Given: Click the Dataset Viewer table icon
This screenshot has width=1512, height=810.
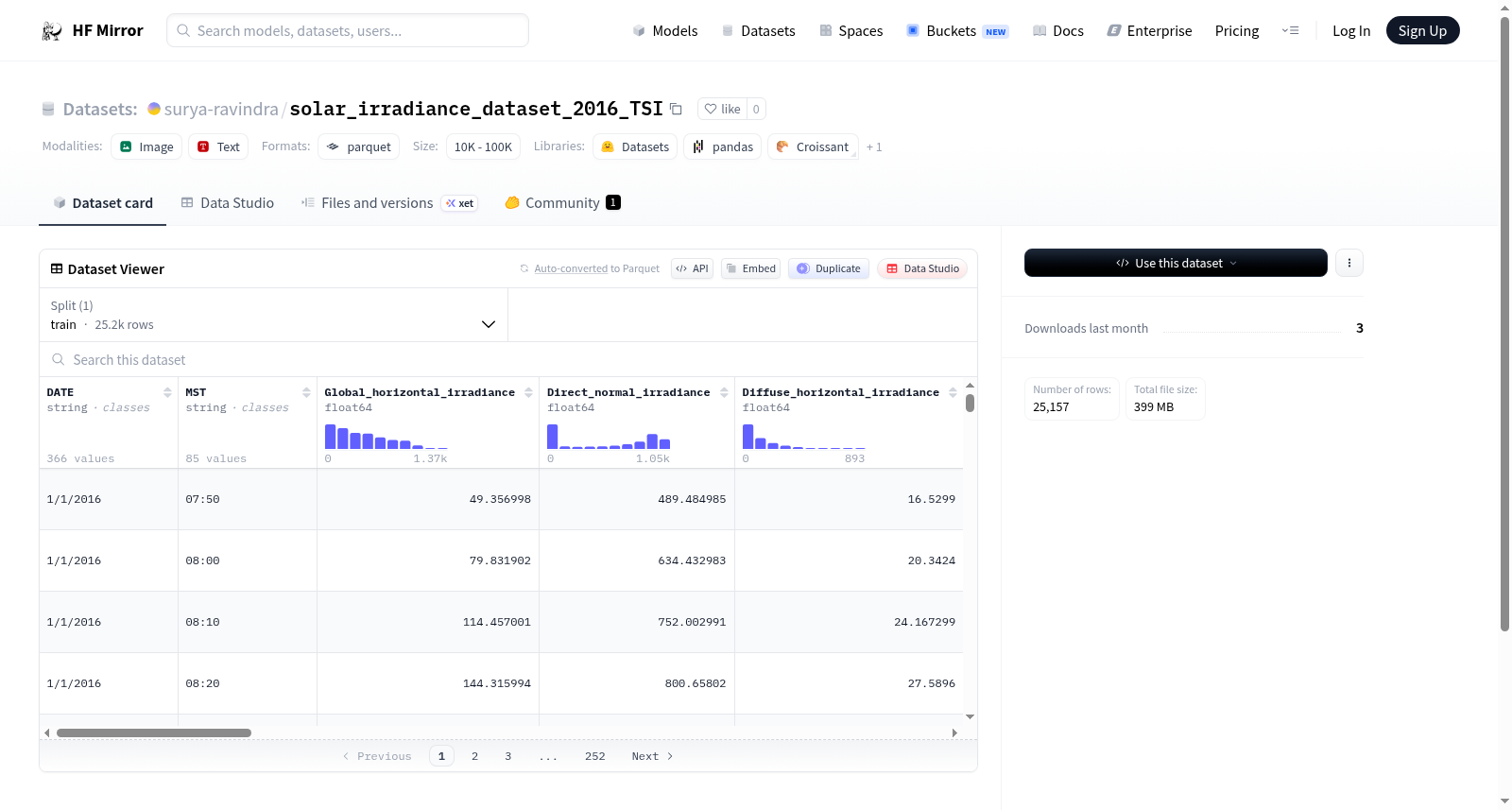Looking at the screenshot, I should tap(57, 268).
